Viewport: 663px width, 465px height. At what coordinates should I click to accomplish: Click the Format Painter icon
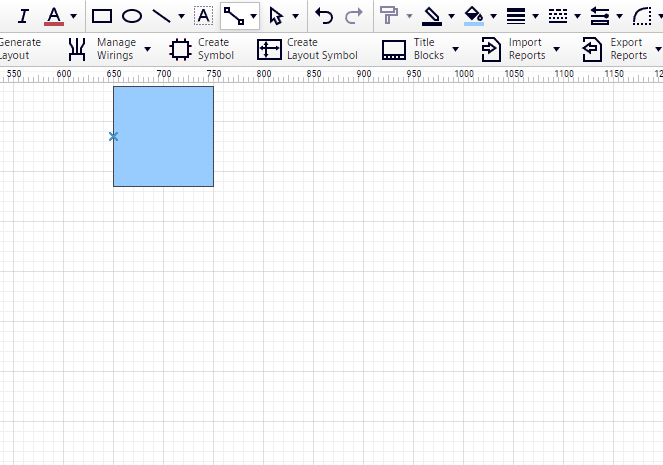pos(389,15)
